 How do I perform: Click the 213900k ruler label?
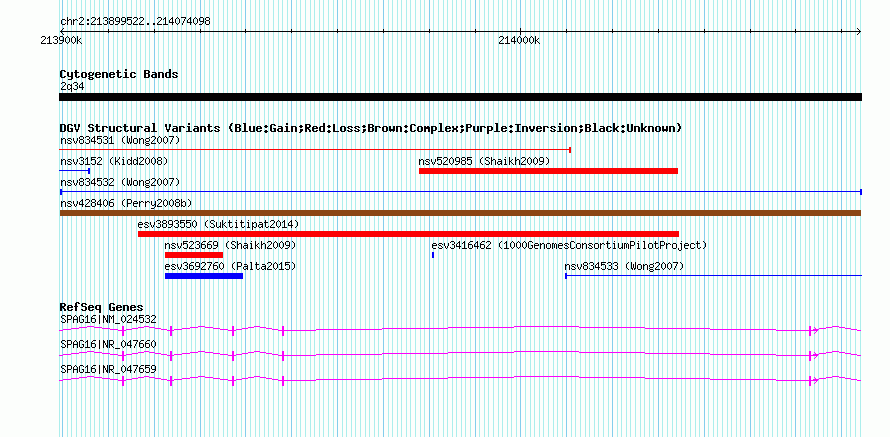click(x=61, y=41)
